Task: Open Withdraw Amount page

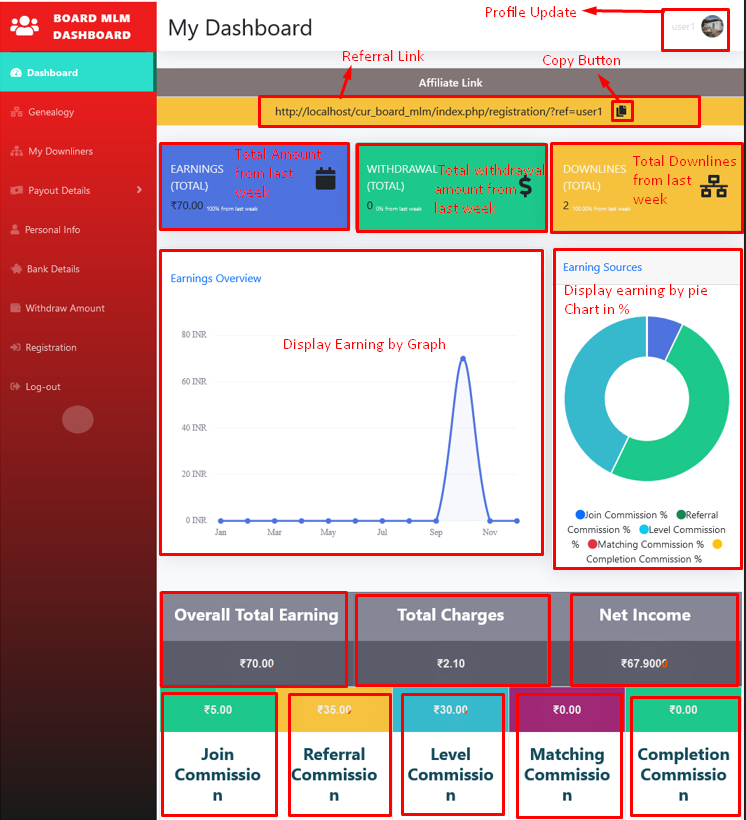Action: (x=77, y=308)
